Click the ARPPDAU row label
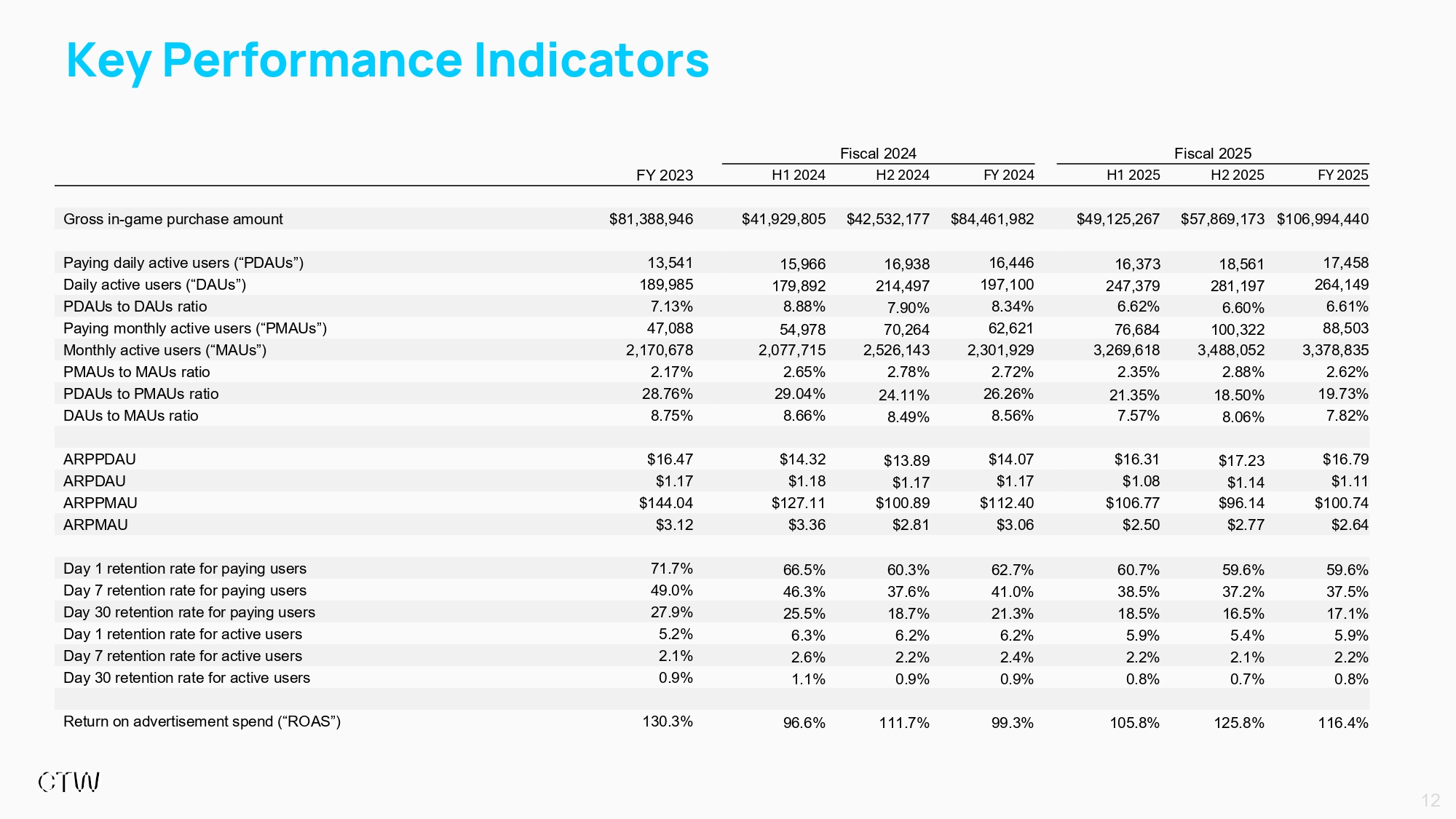1456x819 pixels. [x=100, y=459]
